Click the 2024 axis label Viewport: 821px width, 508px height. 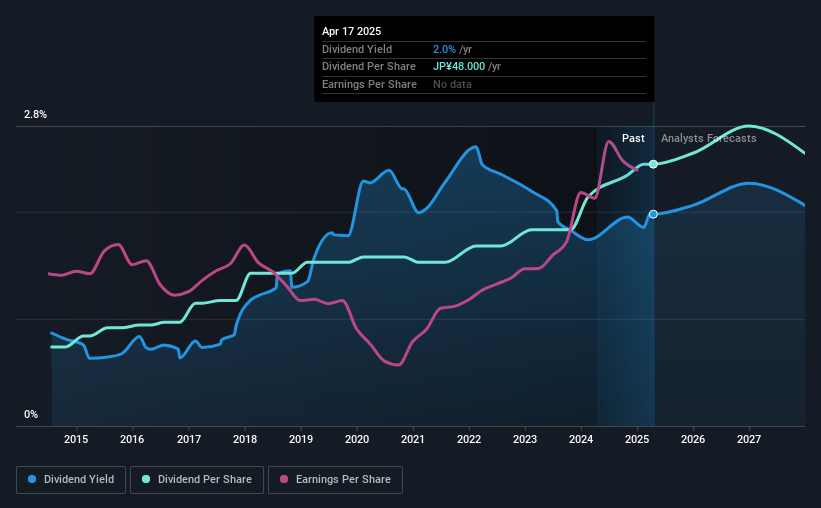(581, 439)
